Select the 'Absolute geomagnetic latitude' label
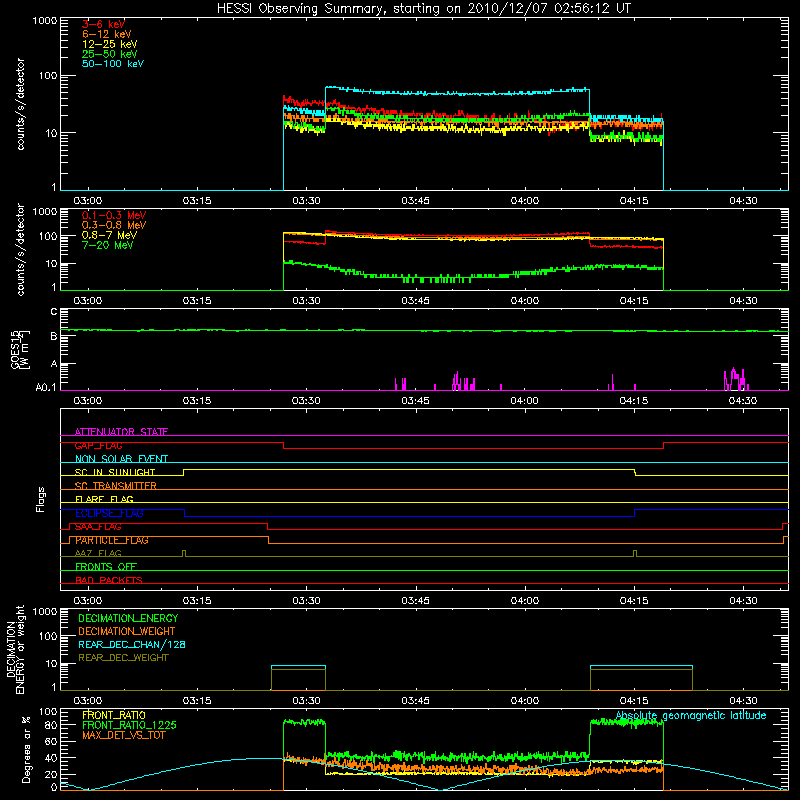This screenshot has width=800, height=800. 691,716
